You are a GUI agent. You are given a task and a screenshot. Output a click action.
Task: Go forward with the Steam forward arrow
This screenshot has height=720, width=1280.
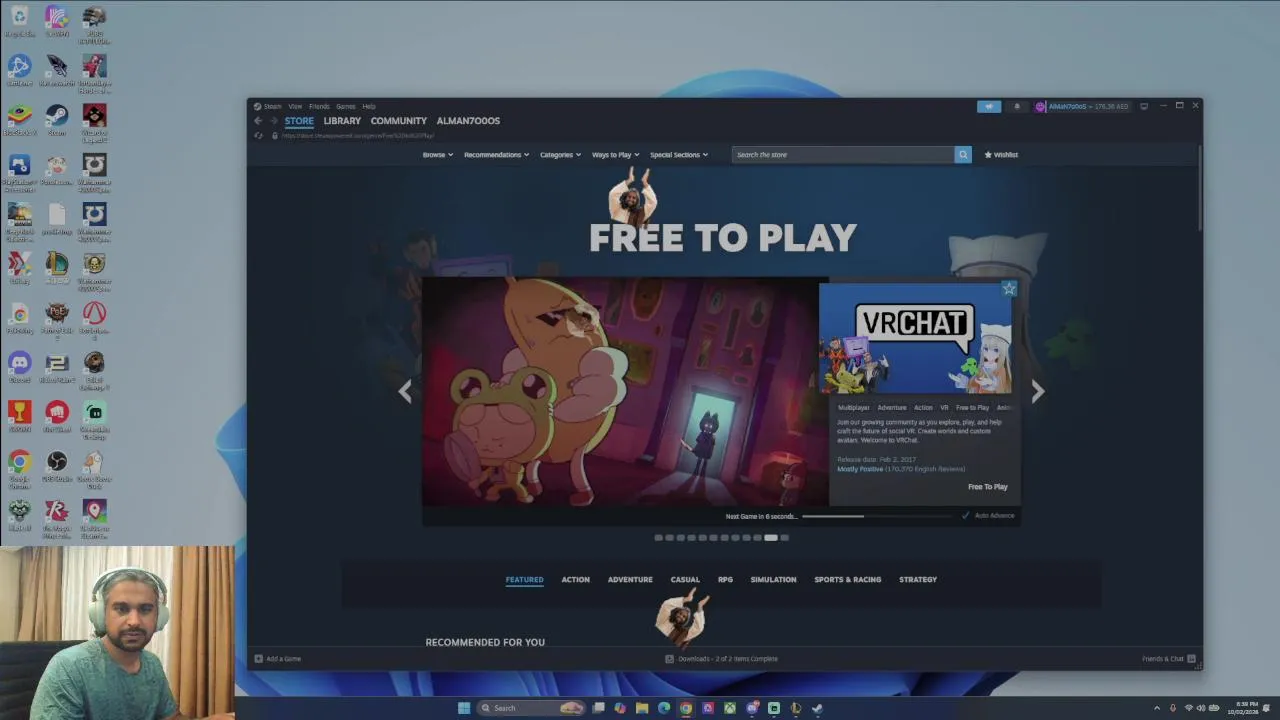[x=273, y=121]
